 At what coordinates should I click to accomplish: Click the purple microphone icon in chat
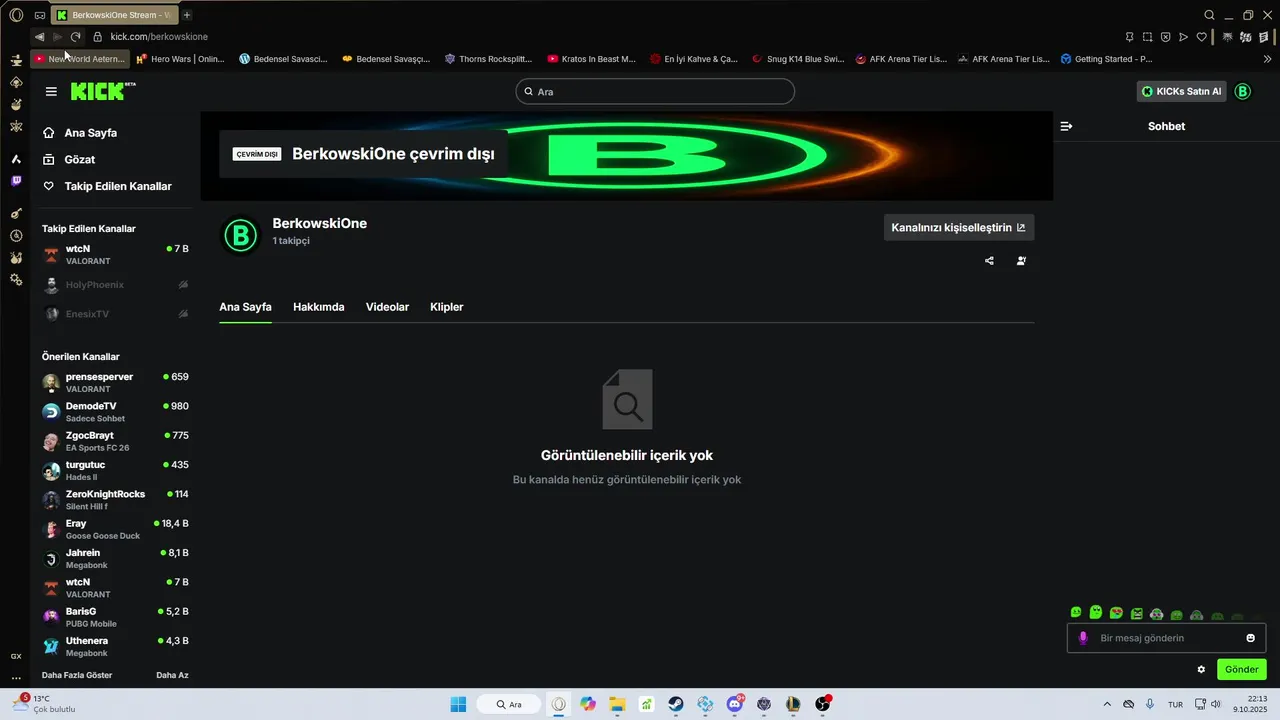coord(1082,638)
